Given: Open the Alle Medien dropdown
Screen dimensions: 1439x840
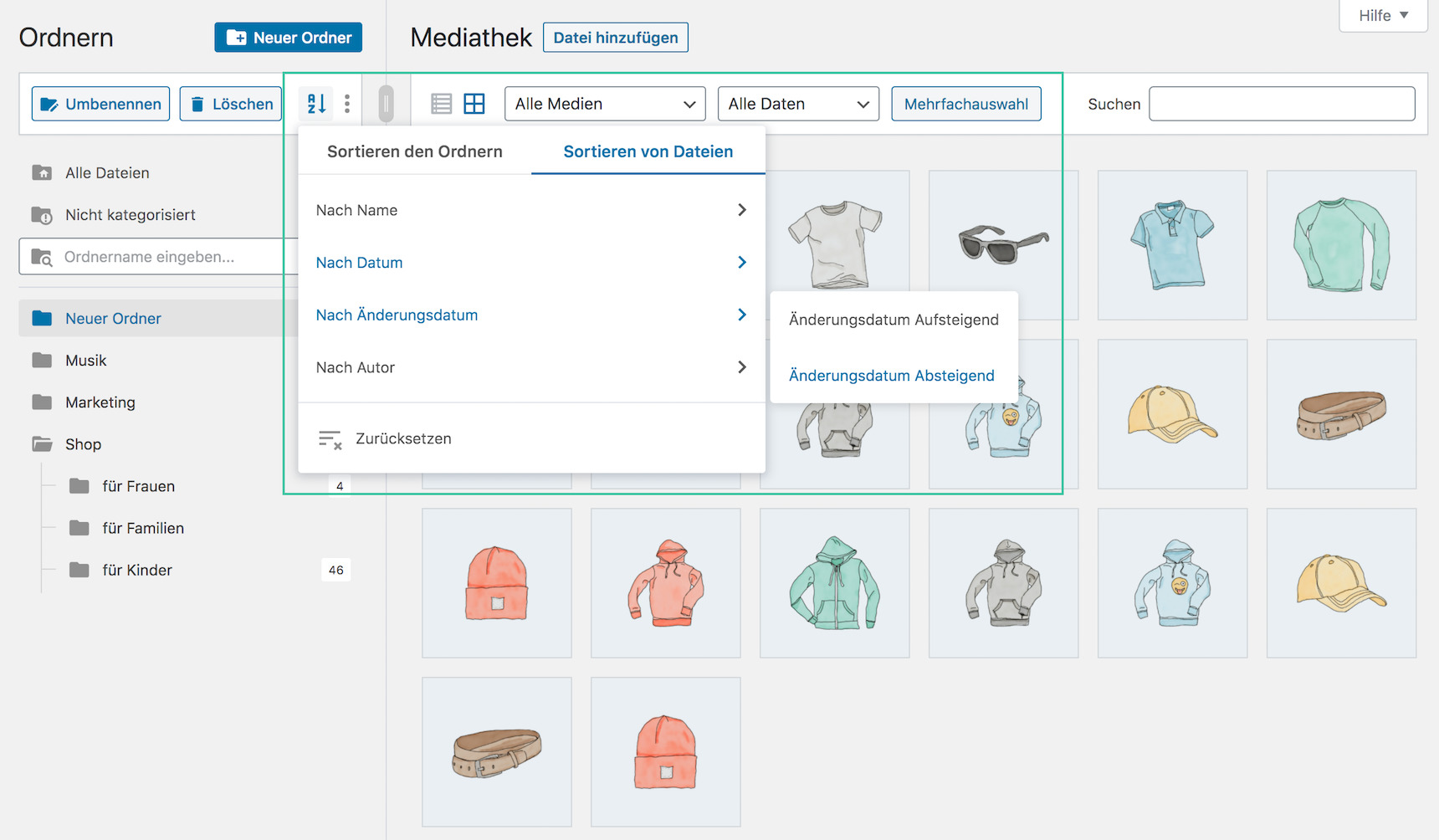Looking at the screenshot, I should click(605, 104).
